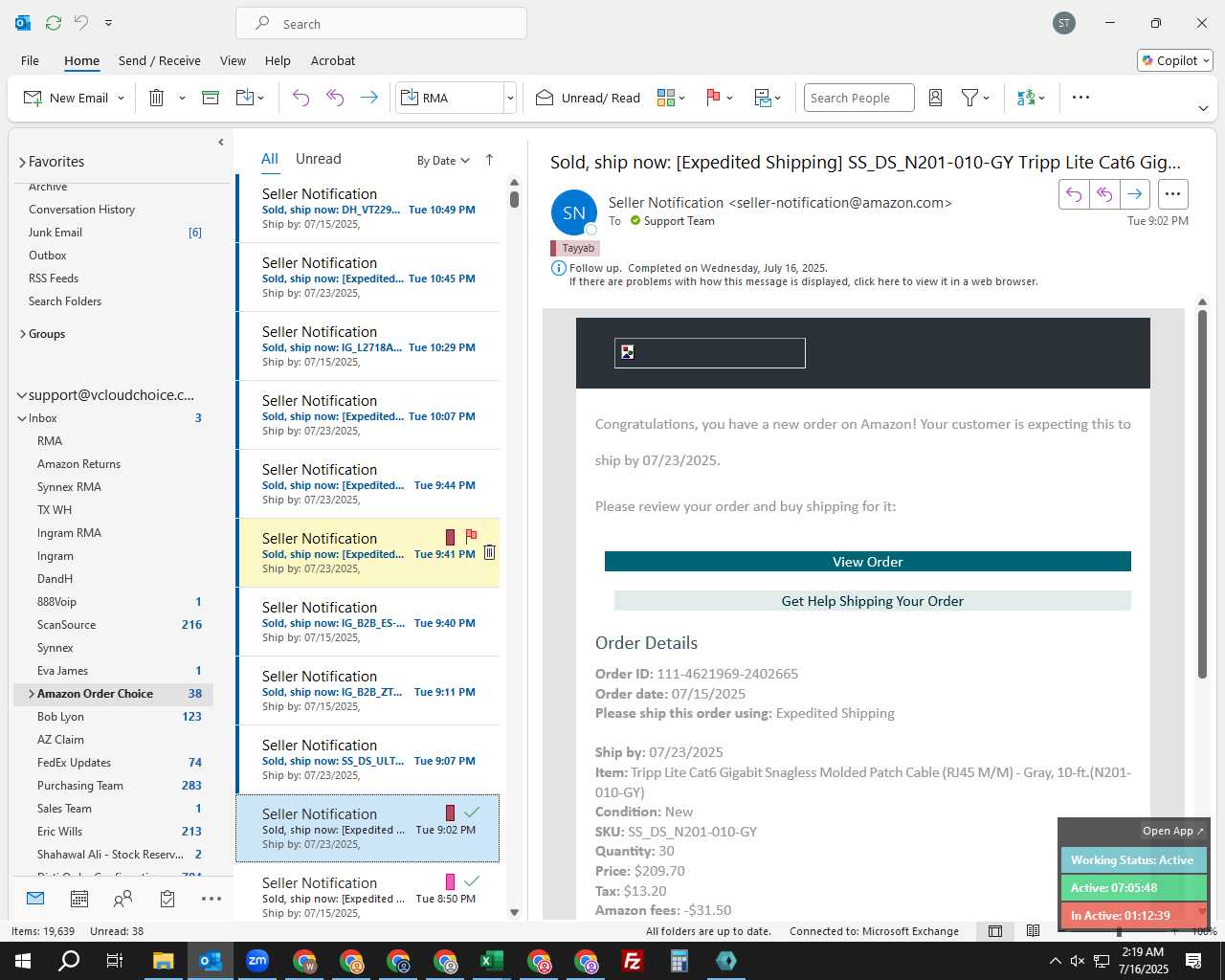Open the New Email dropdown arrow
The image size is (1225, 980).
(121, 99)
